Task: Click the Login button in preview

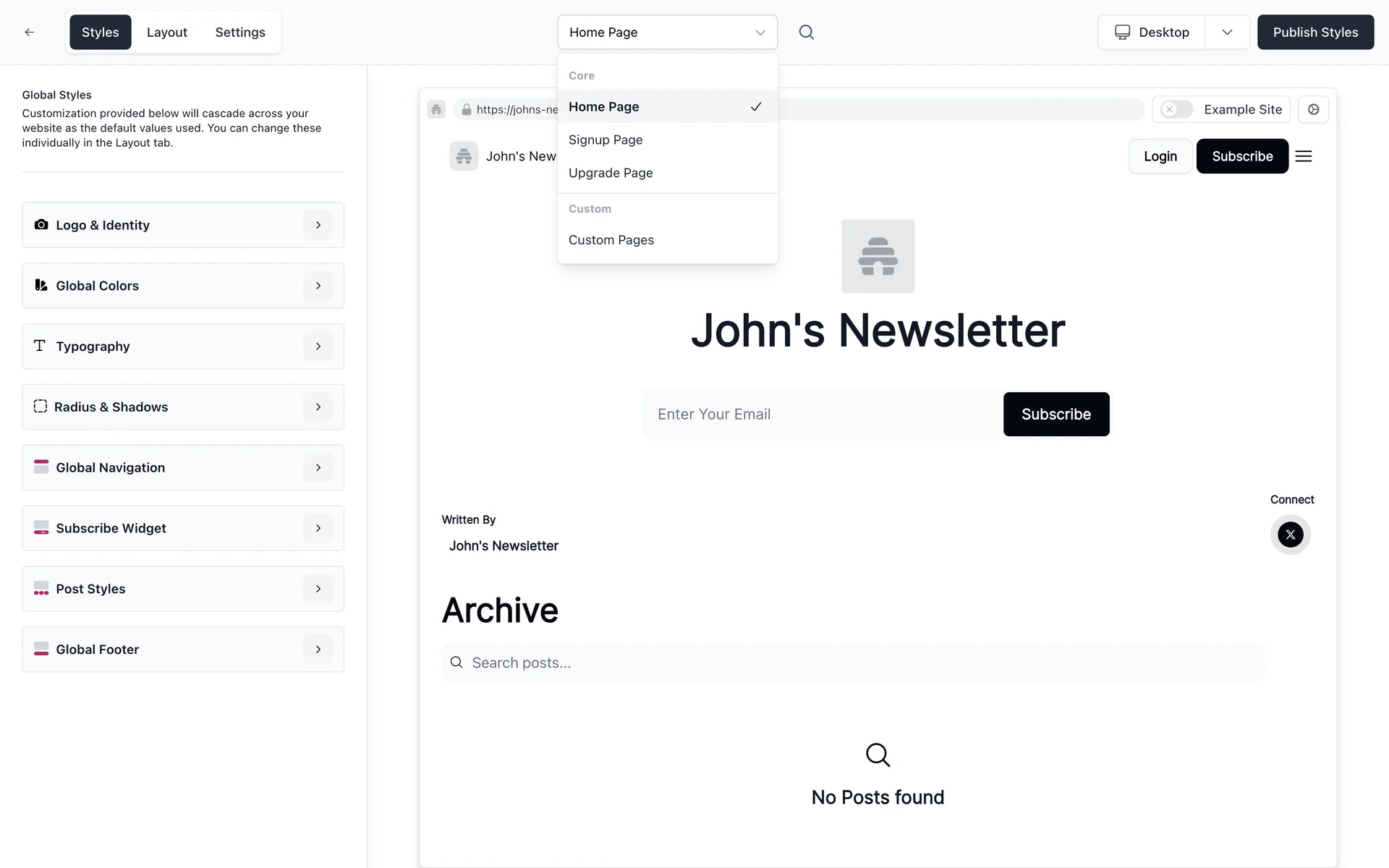Action: point(1160,156)
